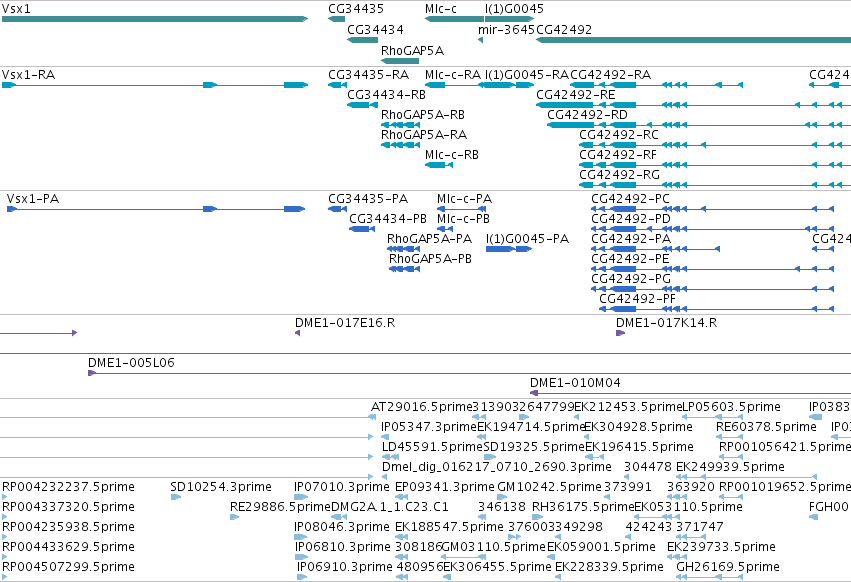Image resolution: width=851 pixels, height=582 pixels.
Task: Click the DME1-010M04 clone label
Action: point(575,383)
